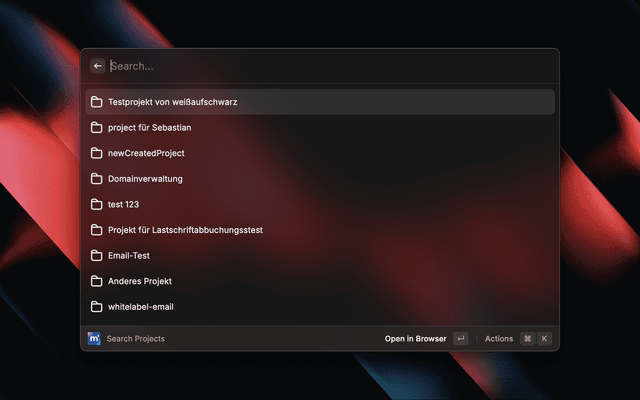Image resolution: width=640 pixels, height=400 pixels.
Task: Click the Search Projects label
Action: coord(136,339)
